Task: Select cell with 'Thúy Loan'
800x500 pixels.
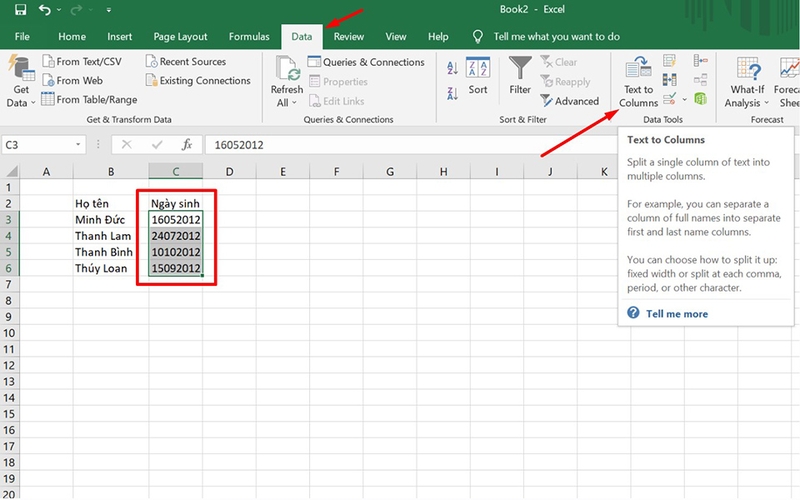Action: [111, 268]
